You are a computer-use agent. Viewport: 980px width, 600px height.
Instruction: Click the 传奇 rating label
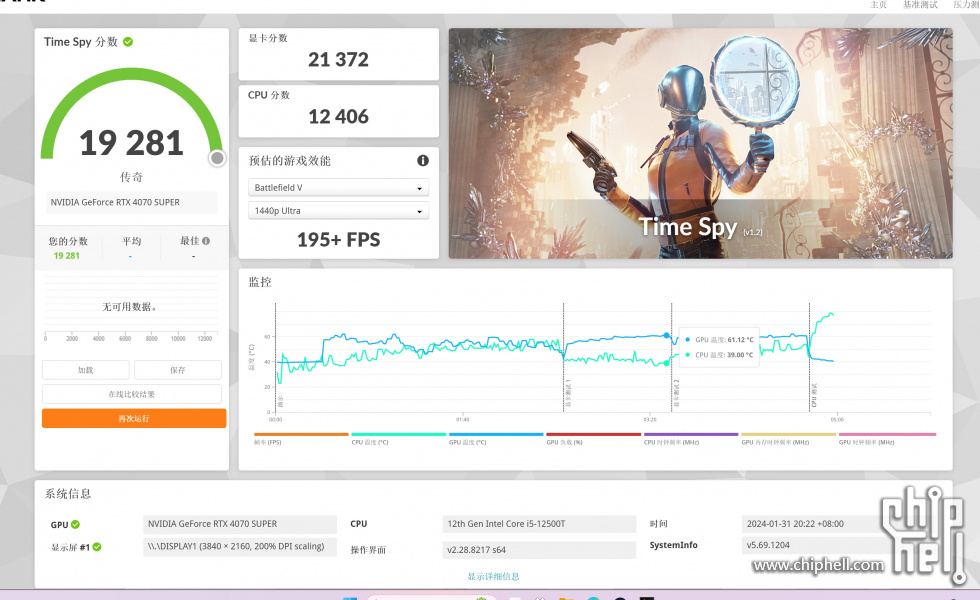(131, 177)
